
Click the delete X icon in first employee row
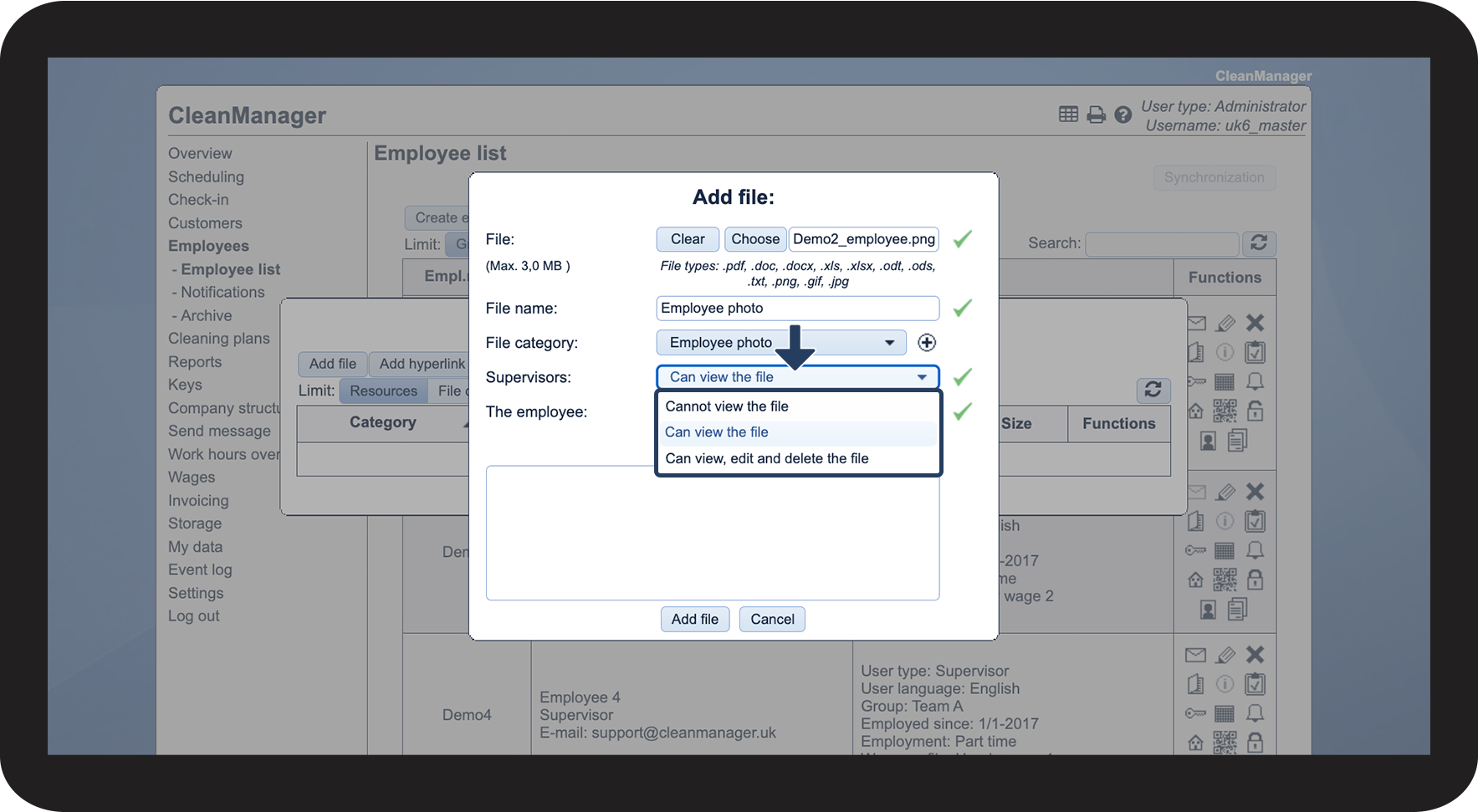1255,323
